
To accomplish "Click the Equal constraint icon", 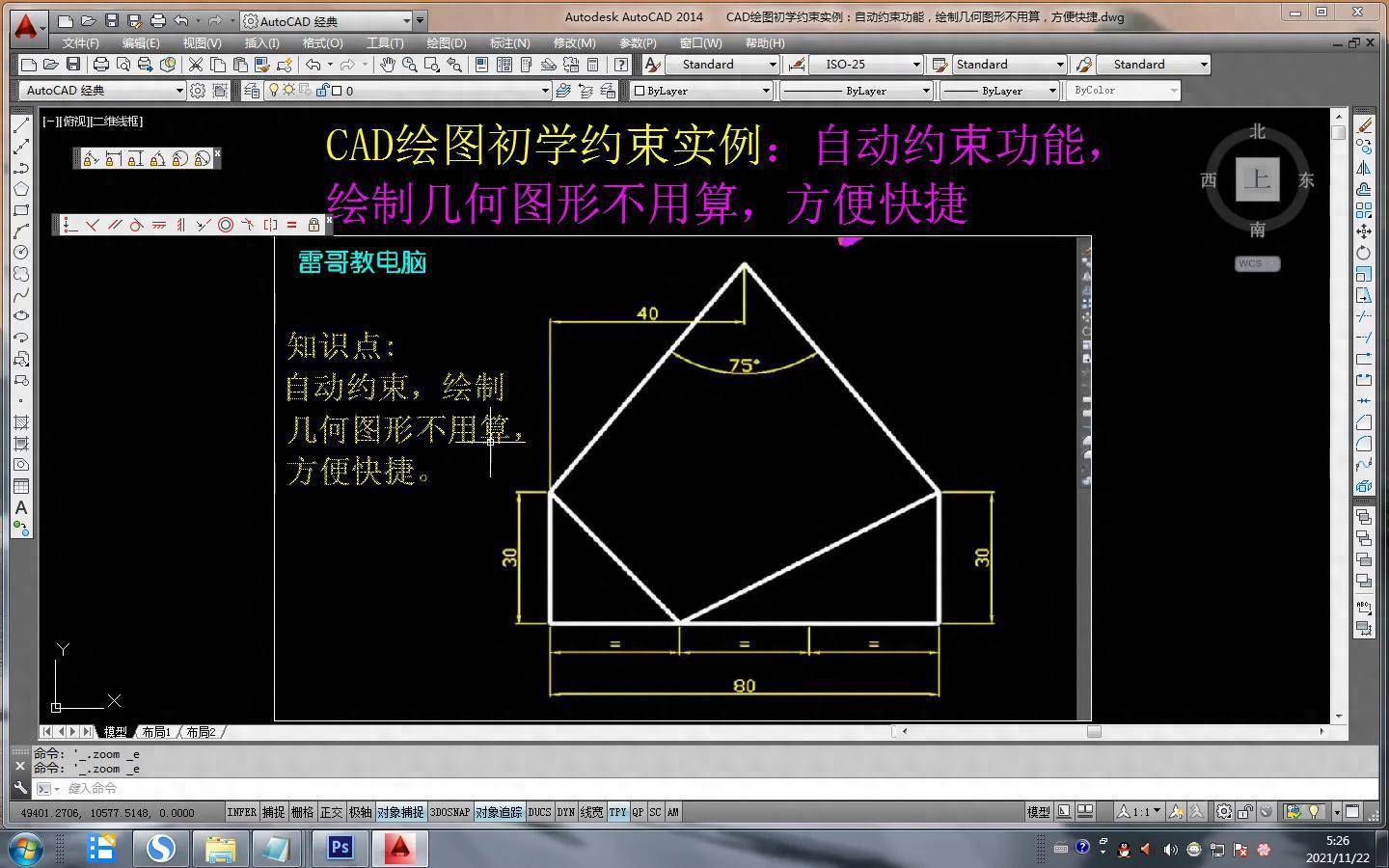I will point(291,225).
